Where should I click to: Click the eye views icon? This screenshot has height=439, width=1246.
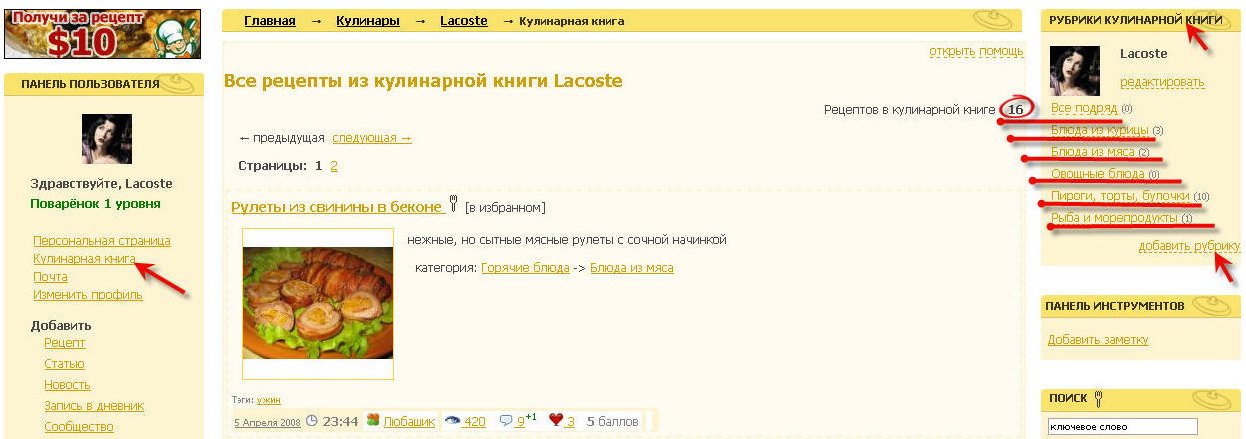[453, 421]
